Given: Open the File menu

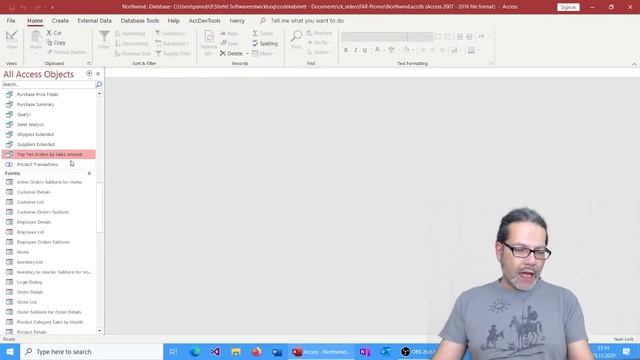Looking at the screenshot, I should 11,20.
